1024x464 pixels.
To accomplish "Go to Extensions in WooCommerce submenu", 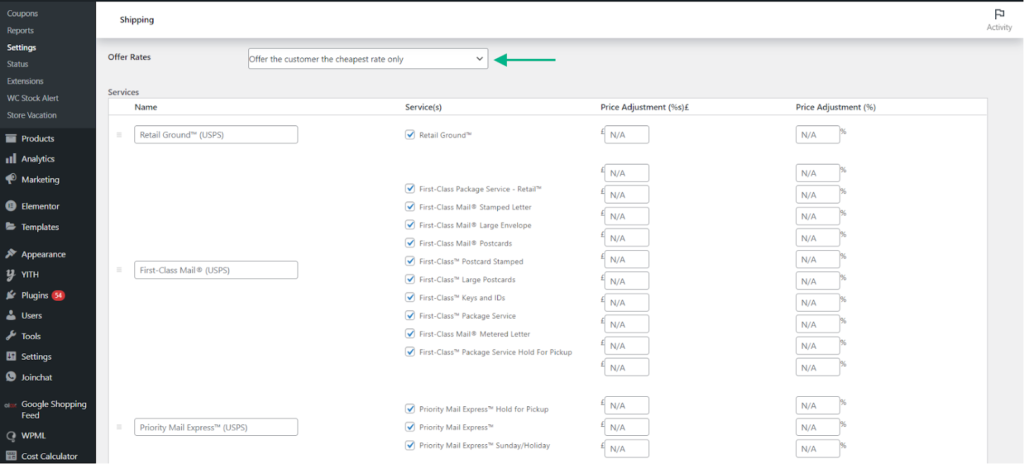I will (25, 81).
